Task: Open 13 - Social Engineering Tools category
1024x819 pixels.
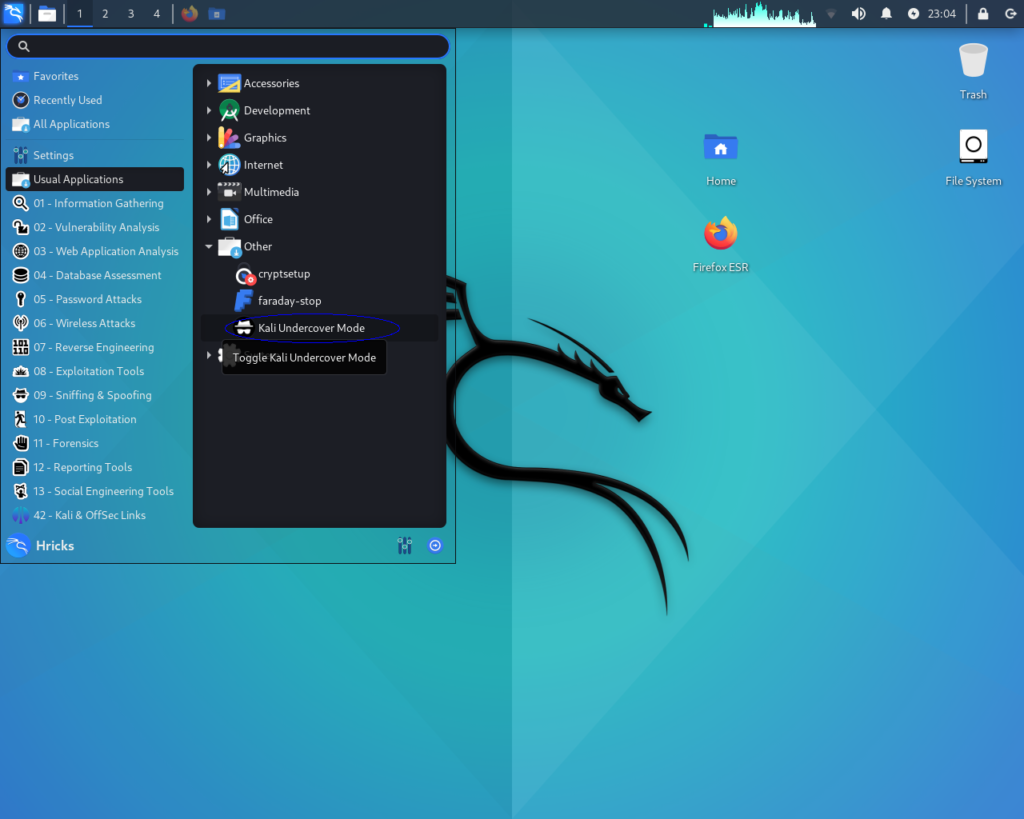Action: pos(95,491)
